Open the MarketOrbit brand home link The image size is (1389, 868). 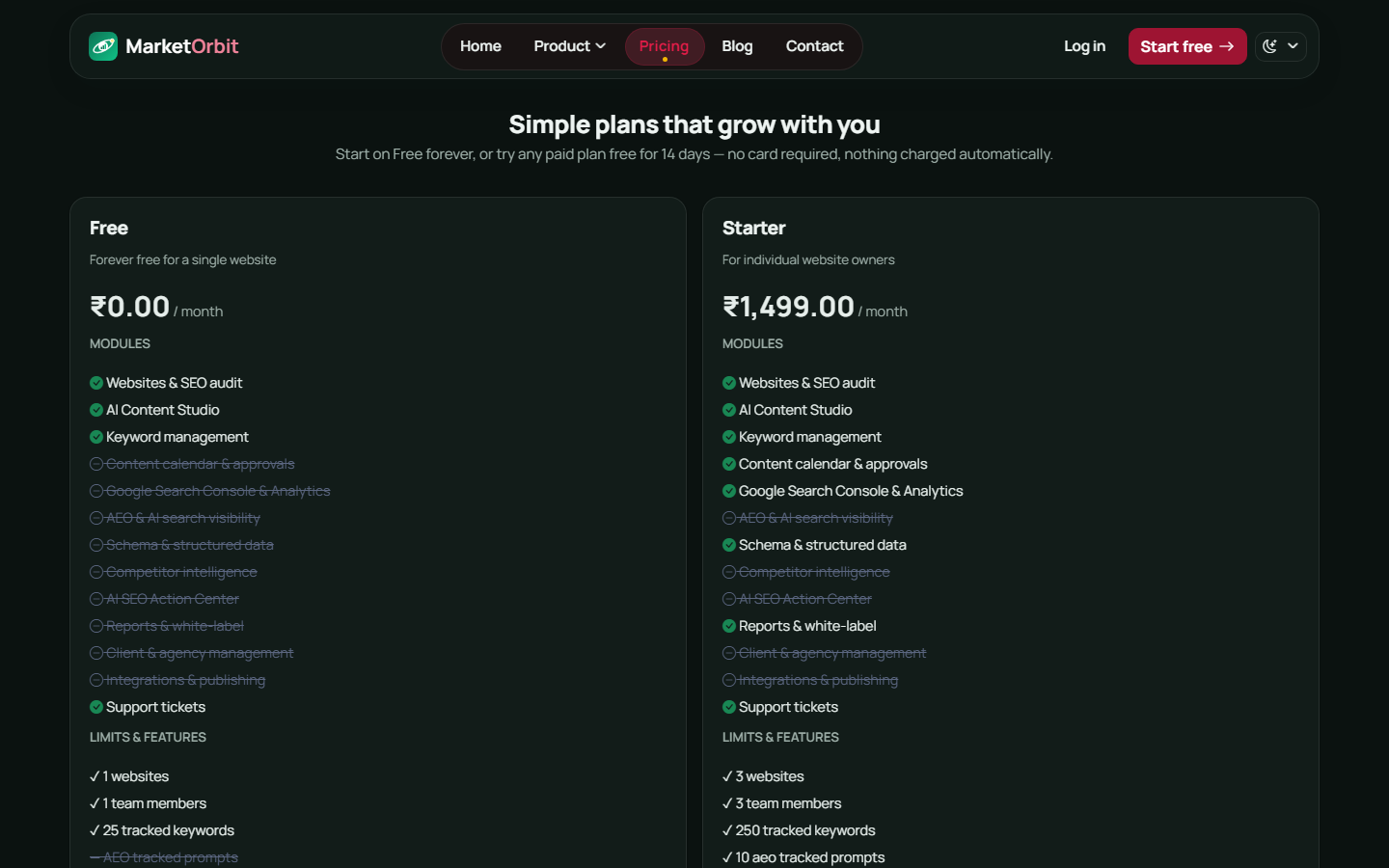point(164,46)
